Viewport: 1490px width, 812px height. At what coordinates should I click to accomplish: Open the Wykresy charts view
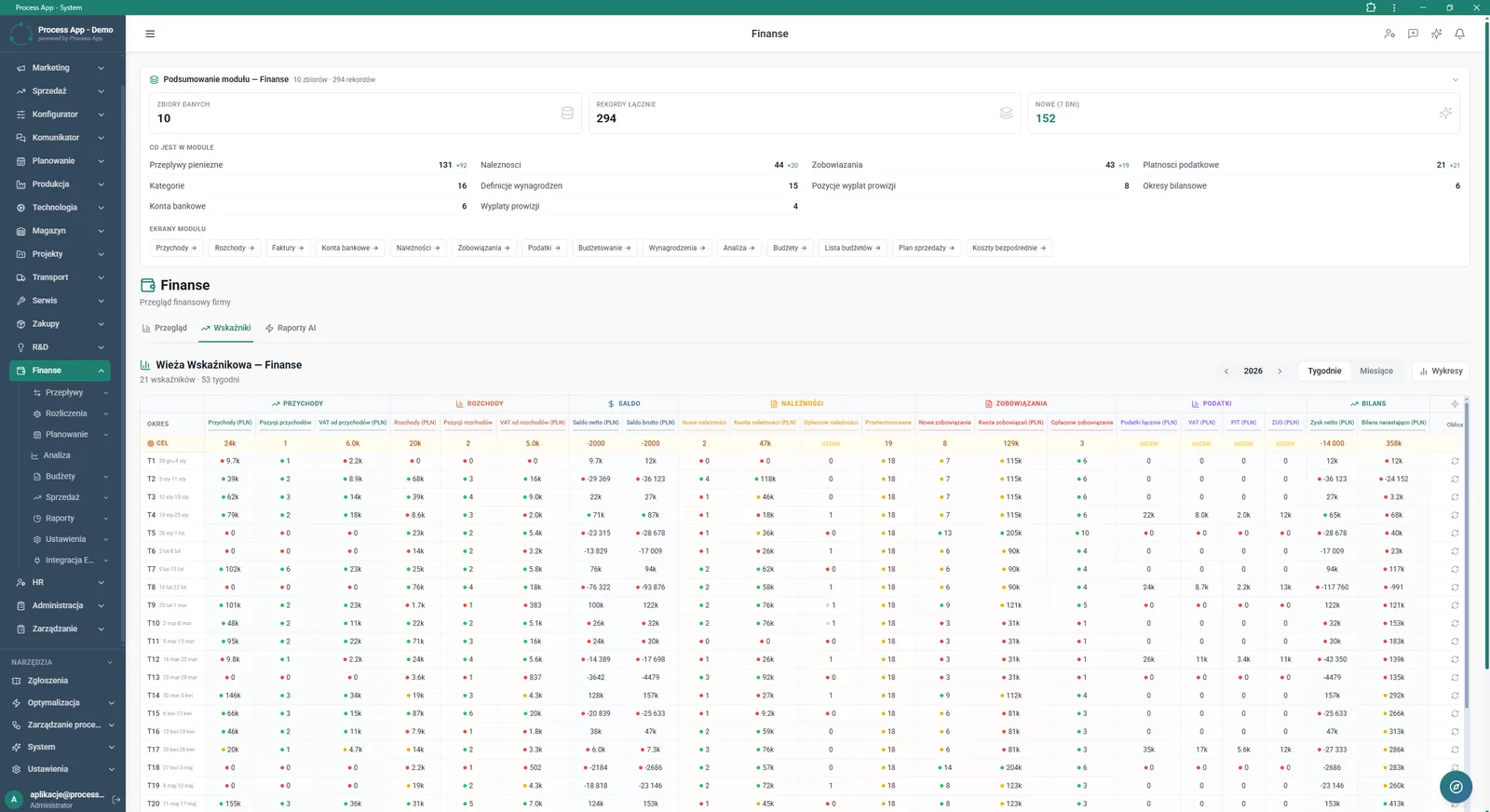coord(1441,371)
